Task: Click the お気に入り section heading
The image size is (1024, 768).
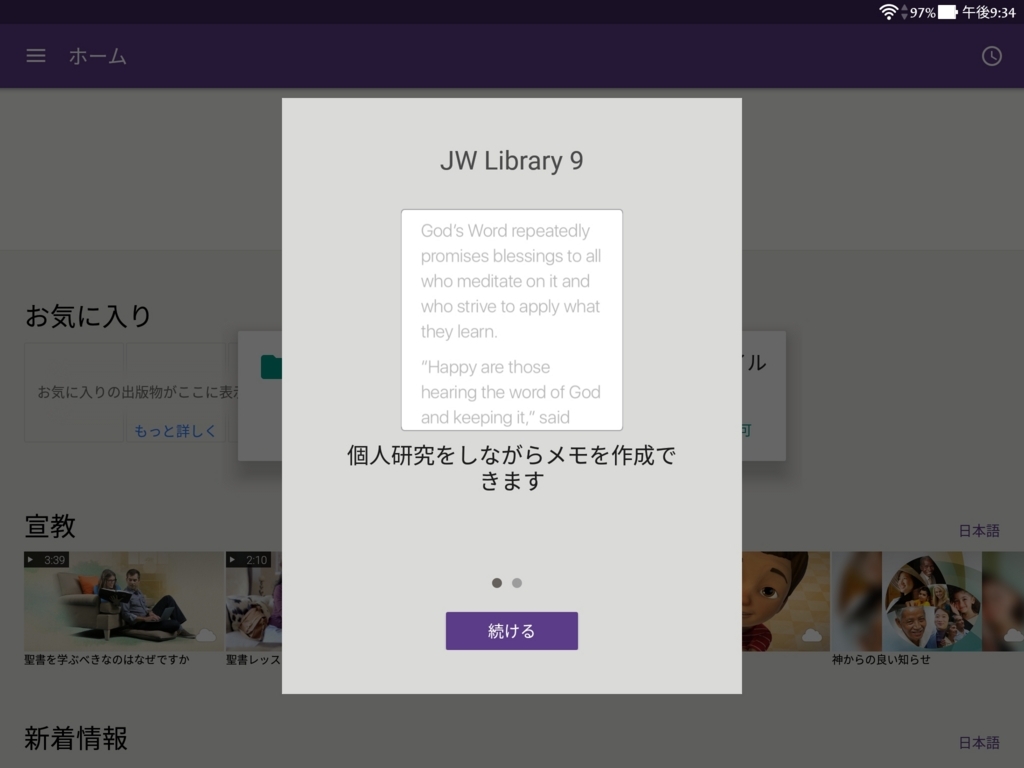Action: 88,316
